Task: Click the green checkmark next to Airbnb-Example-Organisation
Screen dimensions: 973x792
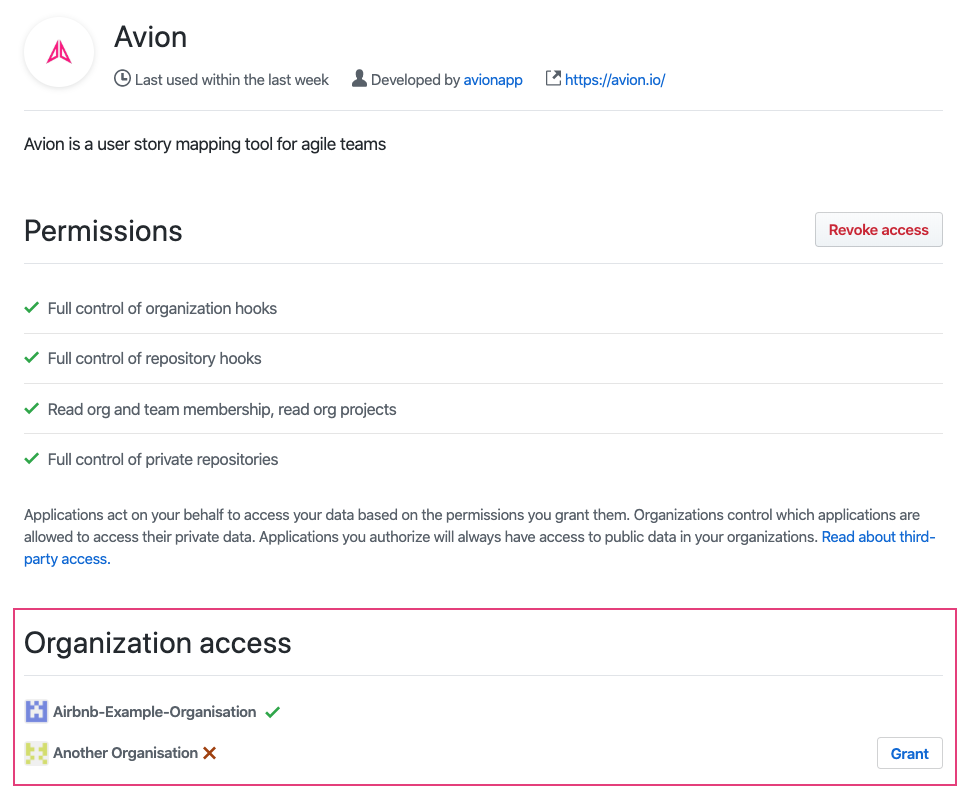Action: click(x=272, y=713)
